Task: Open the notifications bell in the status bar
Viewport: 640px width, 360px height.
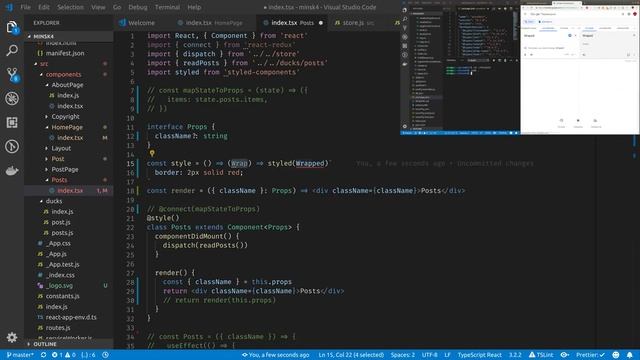Action: click(629, 355)
